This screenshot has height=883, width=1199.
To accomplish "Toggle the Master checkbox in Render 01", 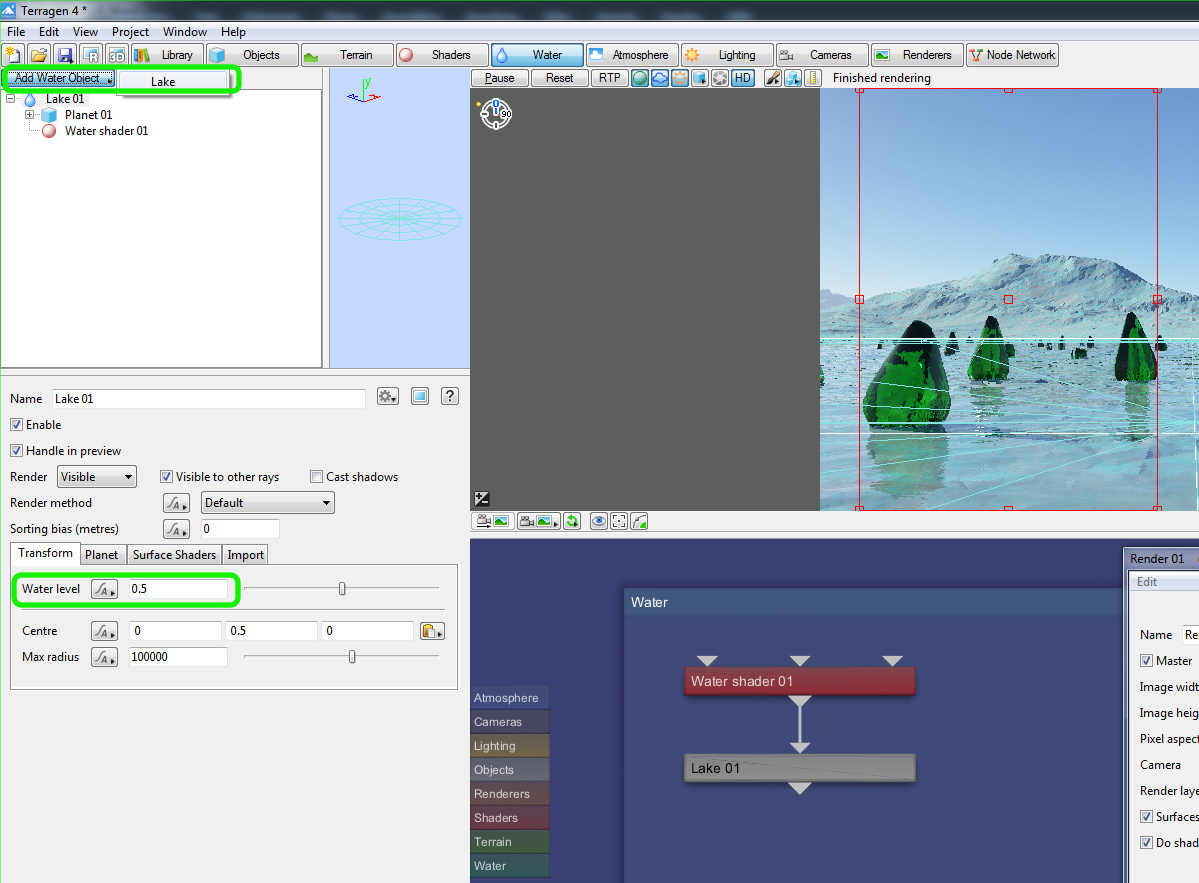I will pyautogui.click(x=1146, y=661).
